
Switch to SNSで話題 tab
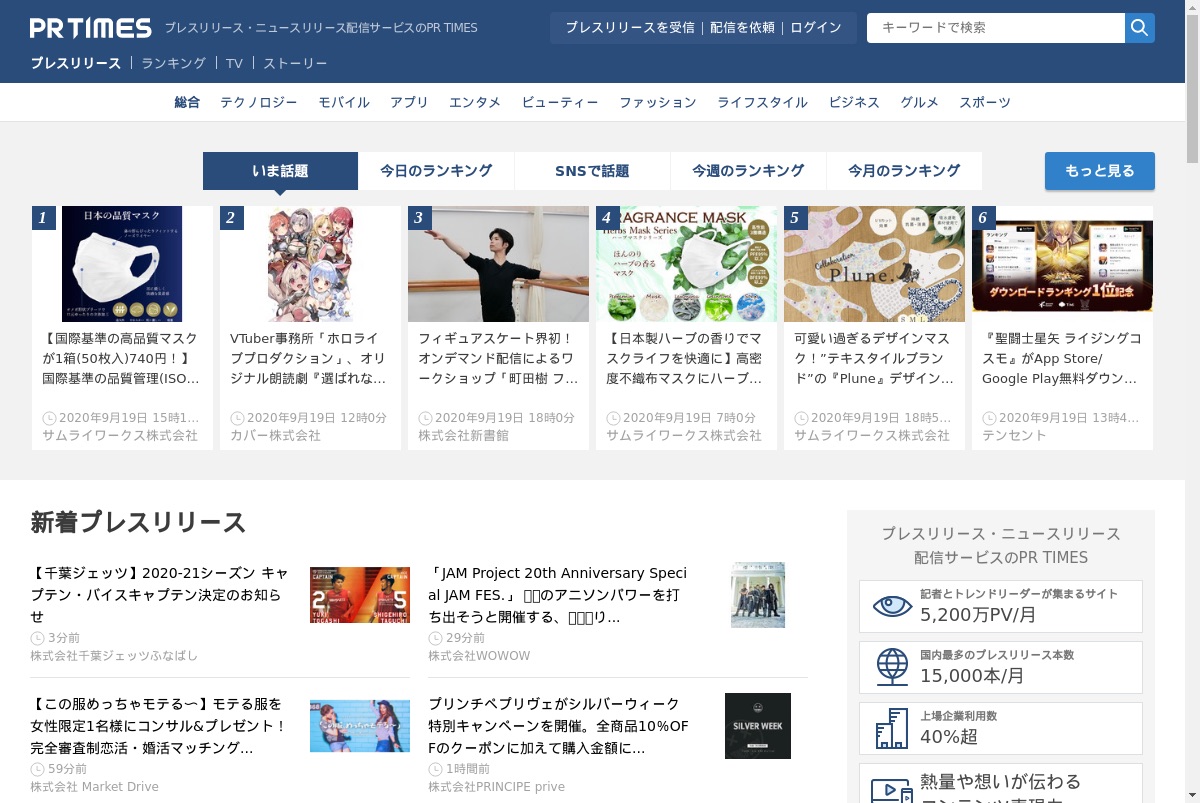[592, 171]
